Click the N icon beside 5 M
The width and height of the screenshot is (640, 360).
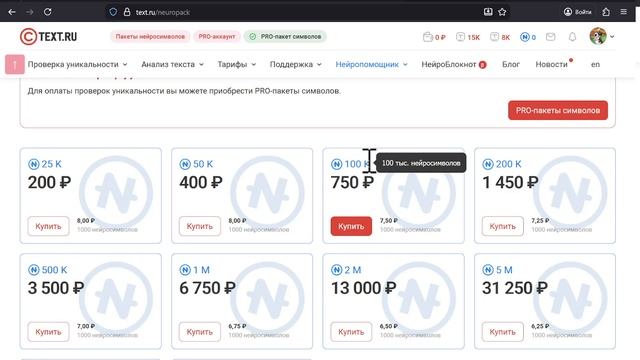pos(488,270)
